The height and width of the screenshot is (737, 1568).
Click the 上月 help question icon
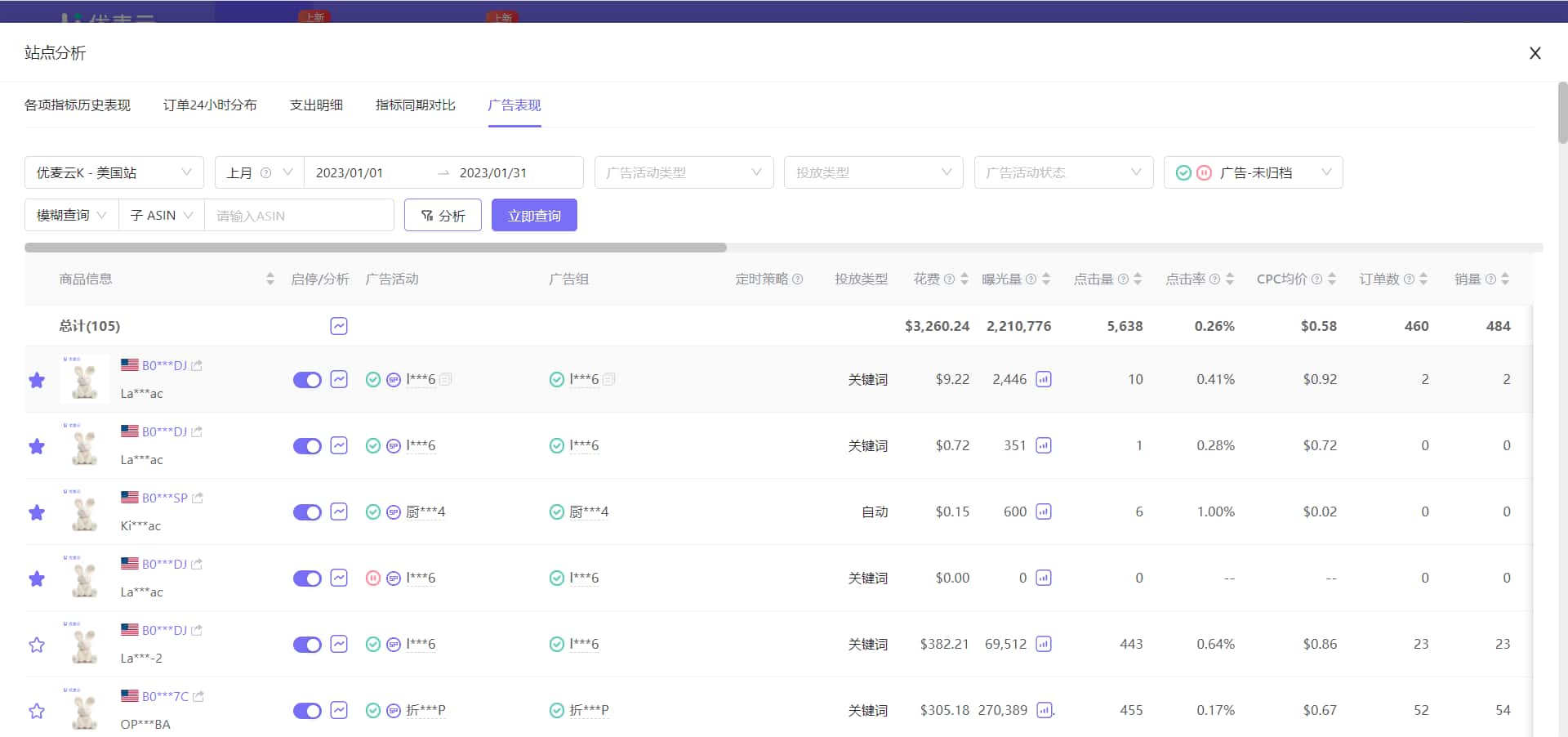point(265,172)
